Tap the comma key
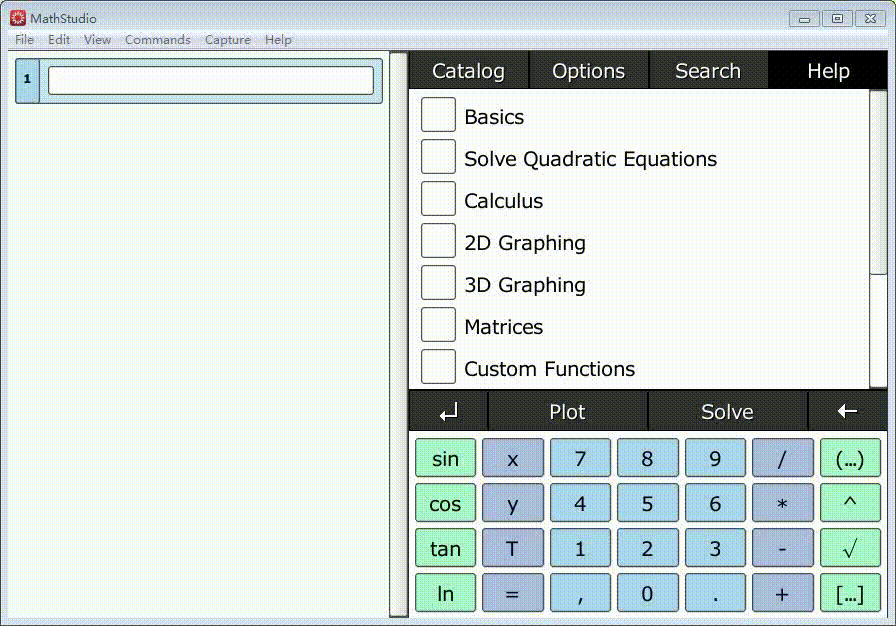This screenshot has height=626, width=896. pyautogui.click(x=580, y=593)
